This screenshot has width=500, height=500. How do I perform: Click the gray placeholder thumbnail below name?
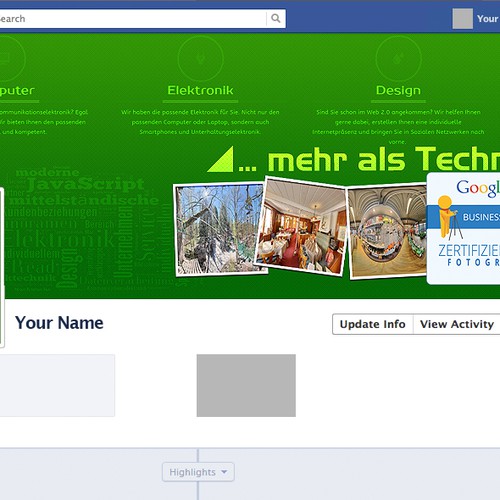coord(246,385)
